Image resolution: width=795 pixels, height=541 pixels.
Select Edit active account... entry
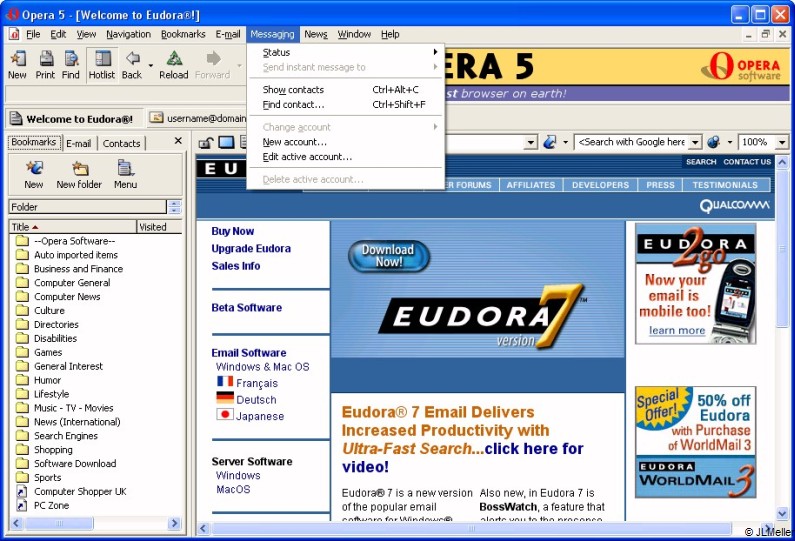346,157
